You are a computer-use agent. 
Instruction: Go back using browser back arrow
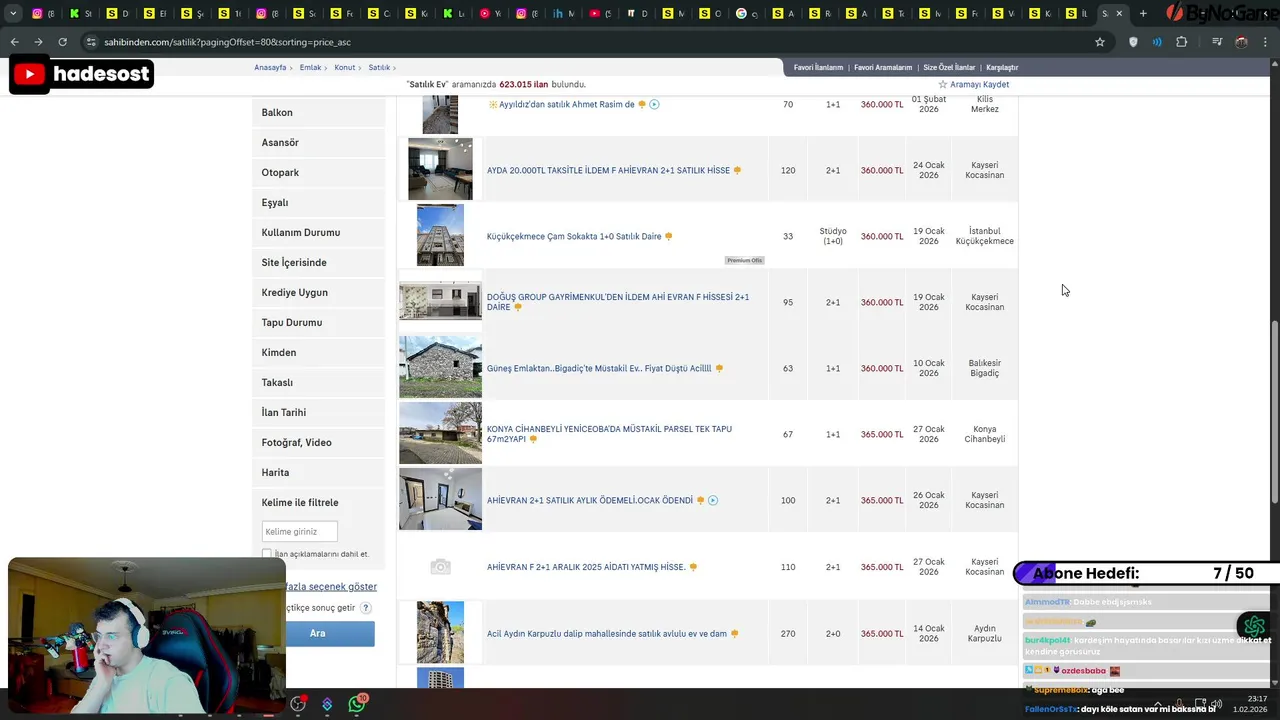(14, 42)
